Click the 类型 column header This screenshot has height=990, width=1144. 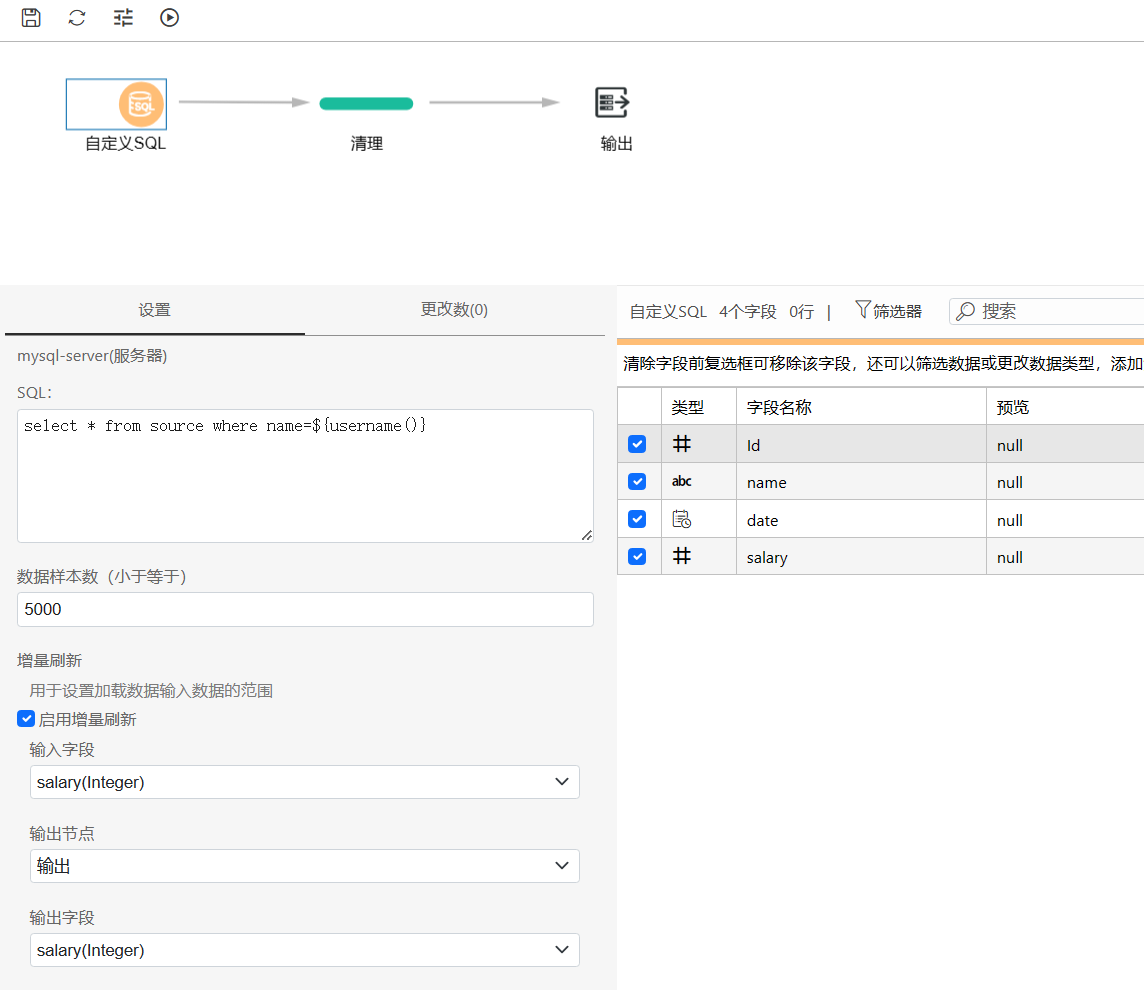(699, 407)
